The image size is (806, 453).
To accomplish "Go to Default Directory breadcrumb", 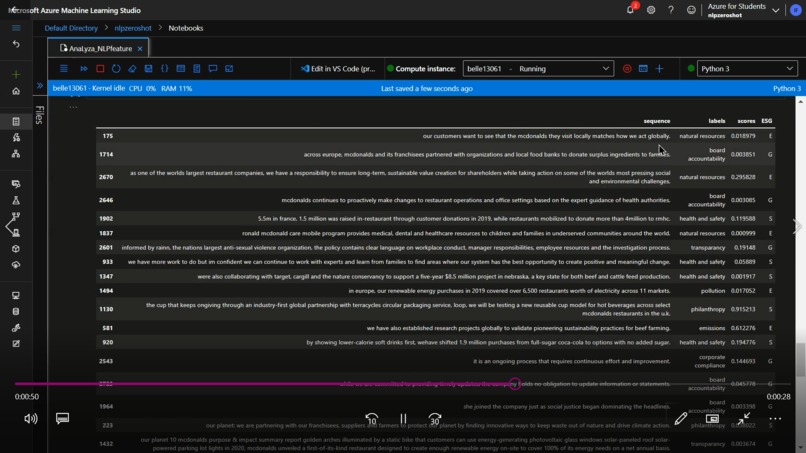I will [x=71, y=28].
